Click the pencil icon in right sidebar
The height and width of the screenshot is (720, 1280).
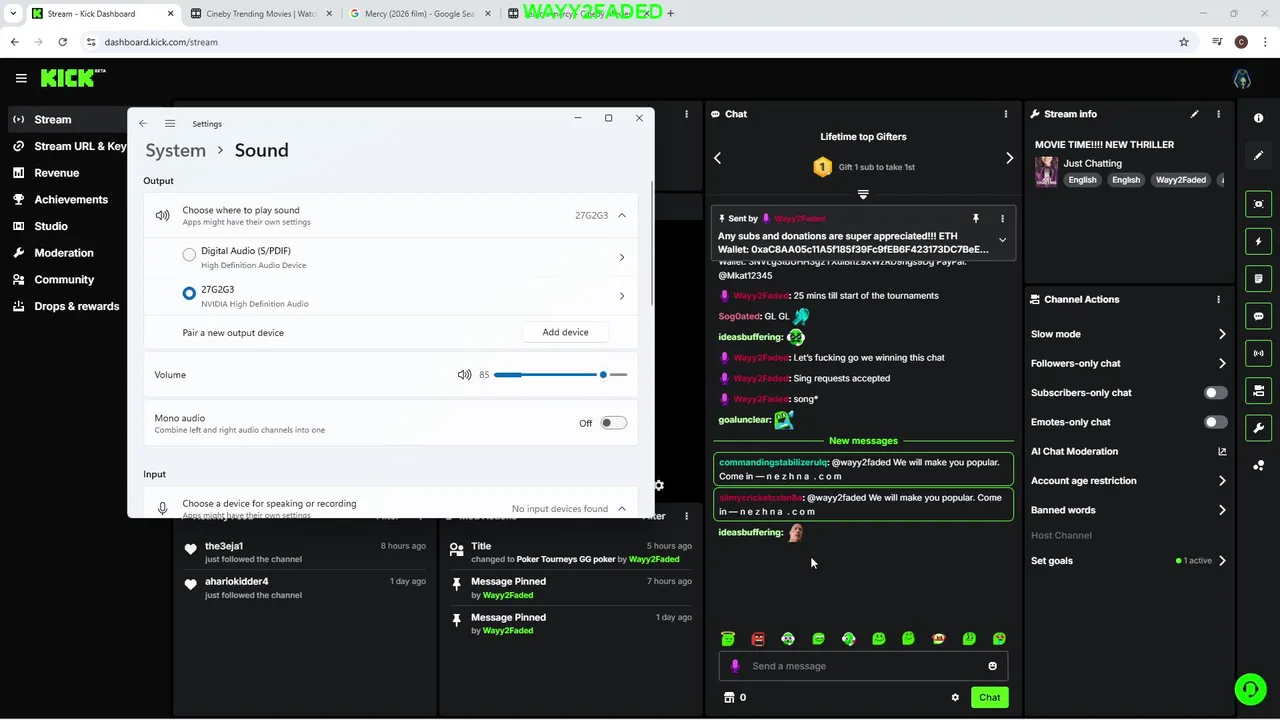click(1258, 156)
